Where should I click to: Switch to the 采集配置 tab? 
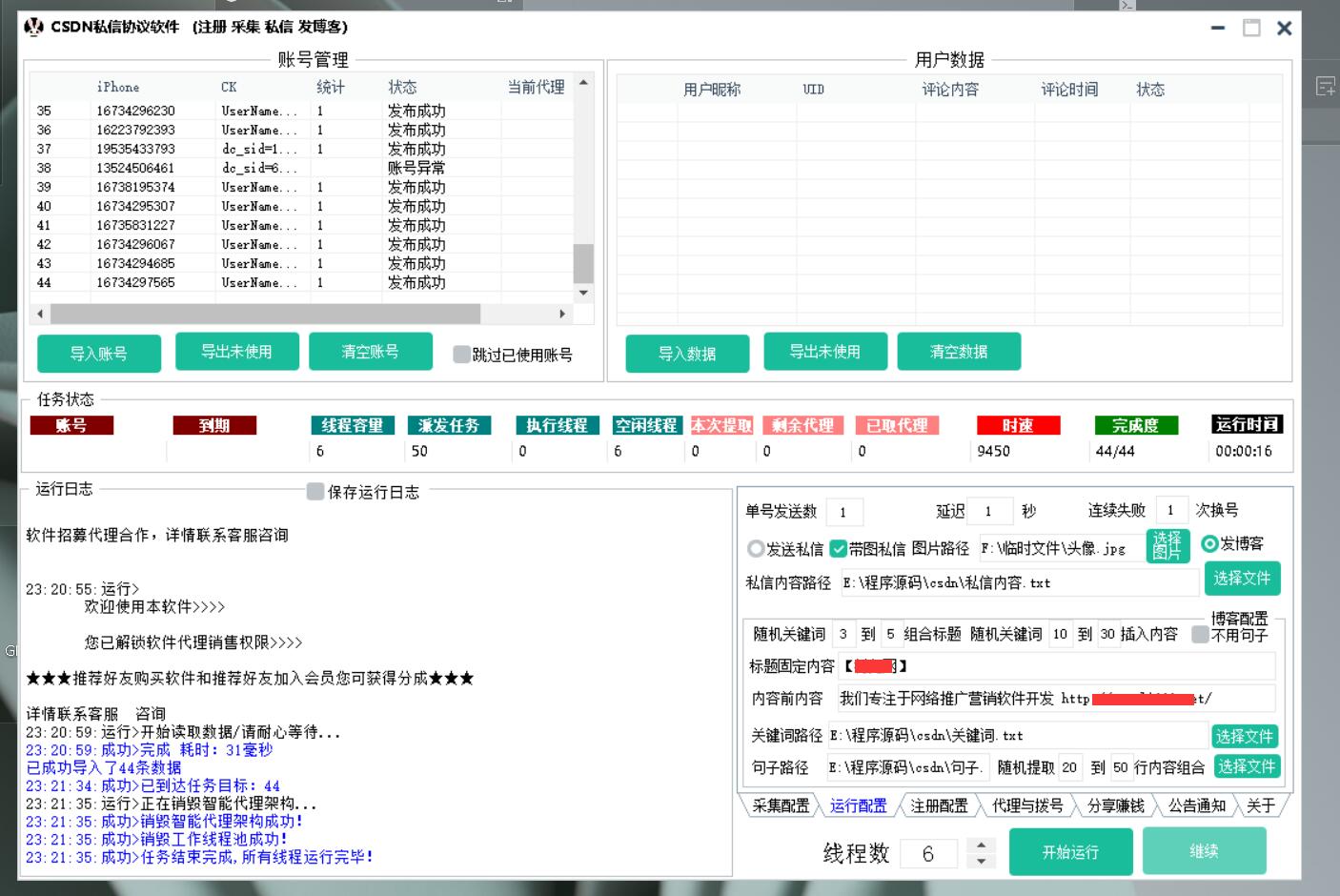coord(780,806)
